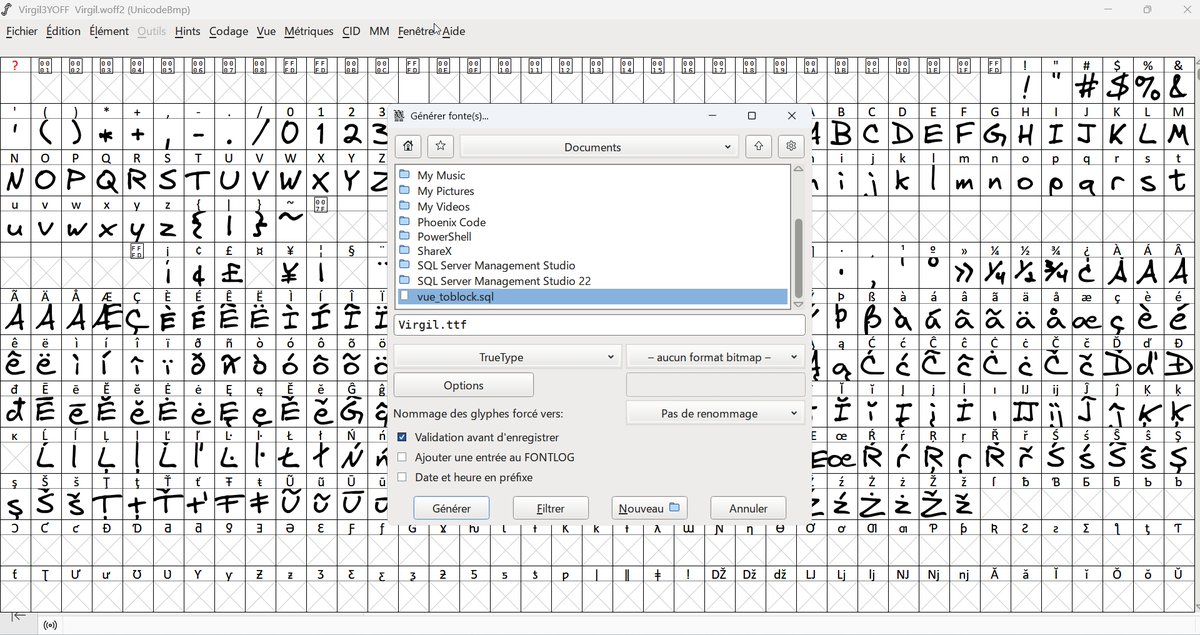
Task: Open the Élément menu
Action: point(109,31)
